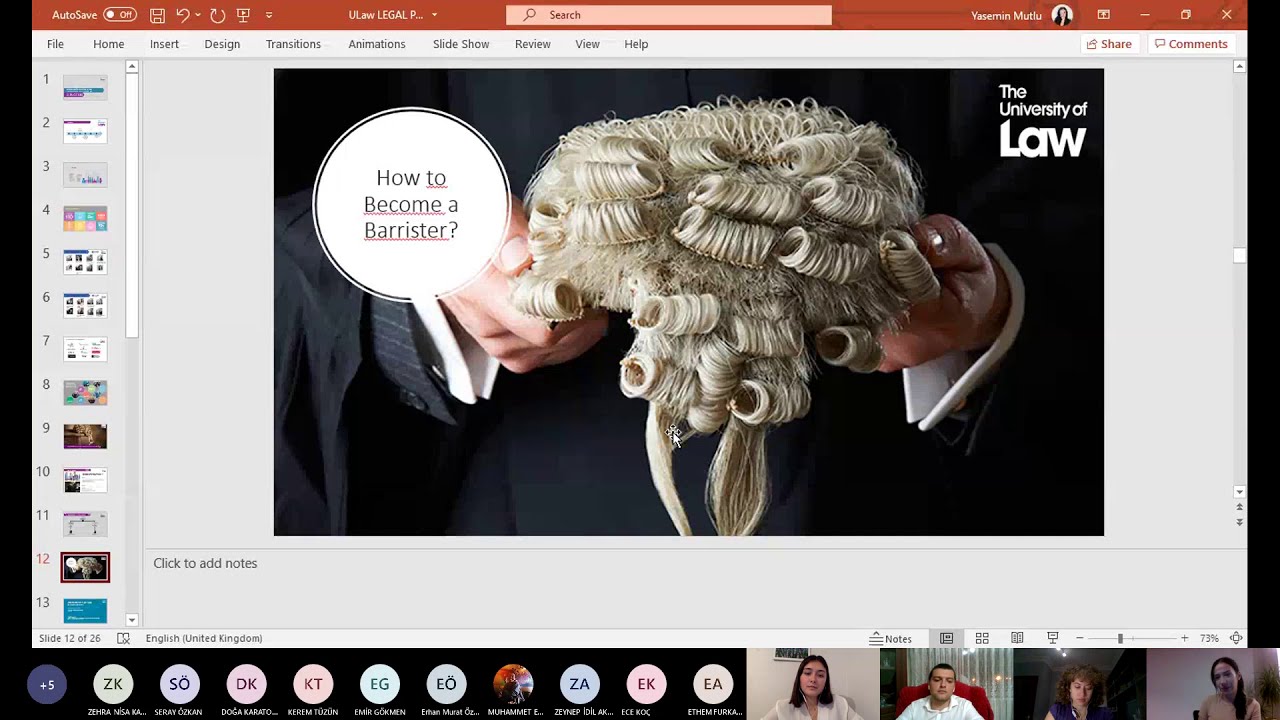This screenshot has height=720, width=1280.
Task: Click English (United Kingdom) language indicator
Action: pyautogui.click(x=204, y=638)
